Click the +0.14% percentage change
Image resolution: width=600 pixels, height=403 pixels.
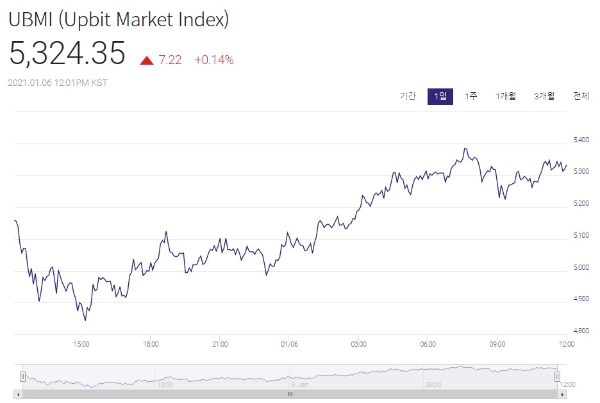click(214, 60)
